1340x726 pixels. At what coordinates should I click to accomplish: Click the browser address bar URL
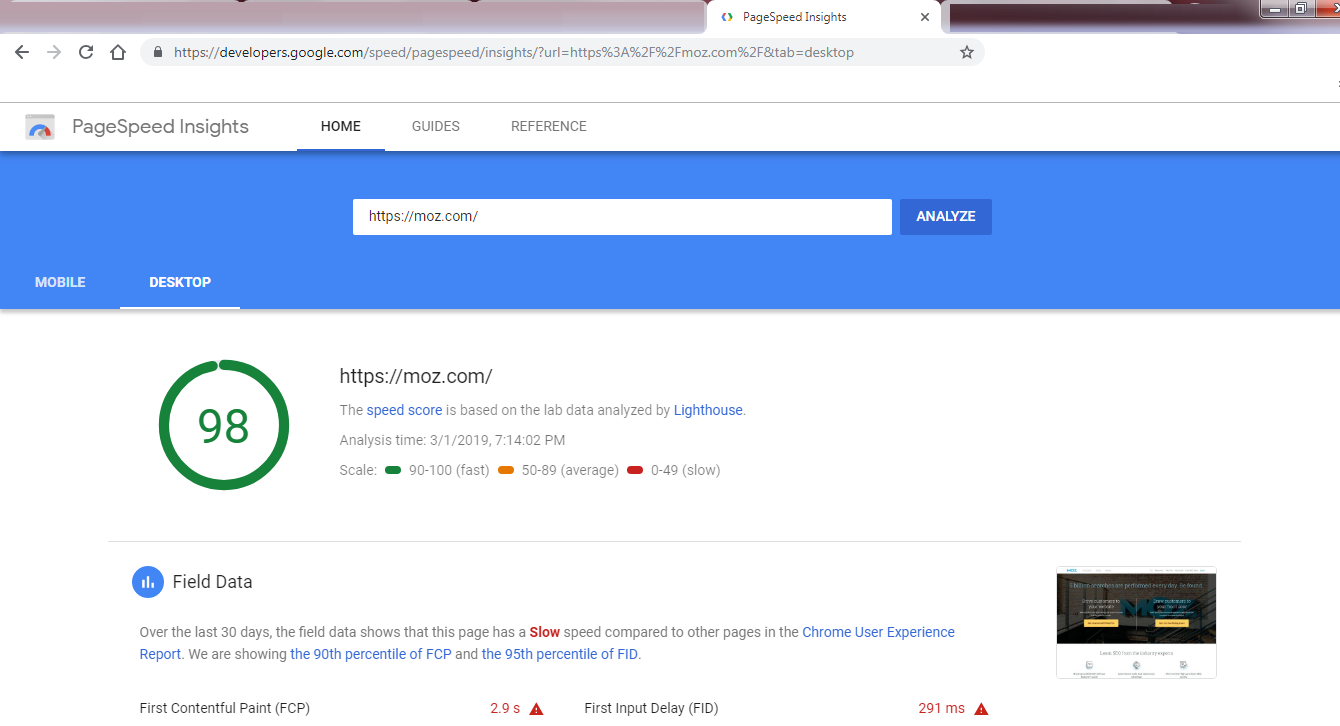pos(514,52)
